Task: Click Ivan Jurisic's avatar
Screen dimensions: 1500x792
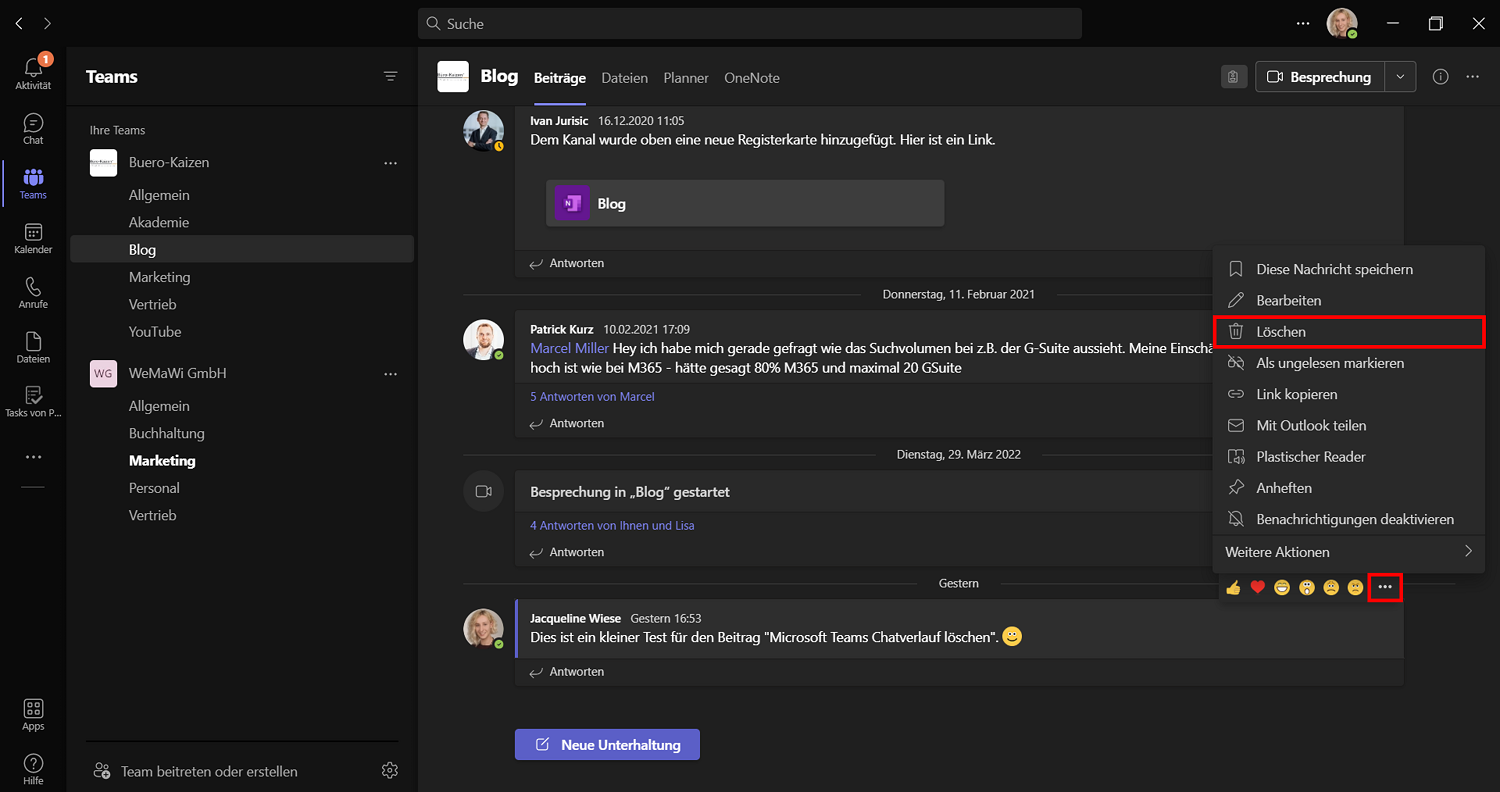Action: point(483,131)
